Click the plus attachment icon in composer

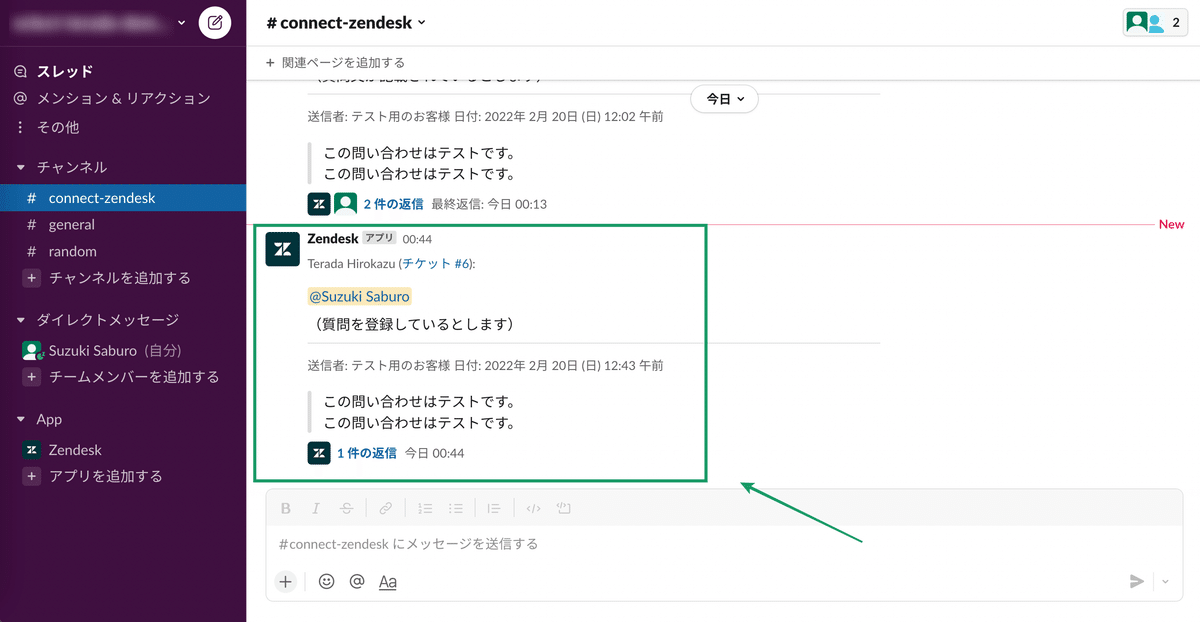(x=286, y=581)
